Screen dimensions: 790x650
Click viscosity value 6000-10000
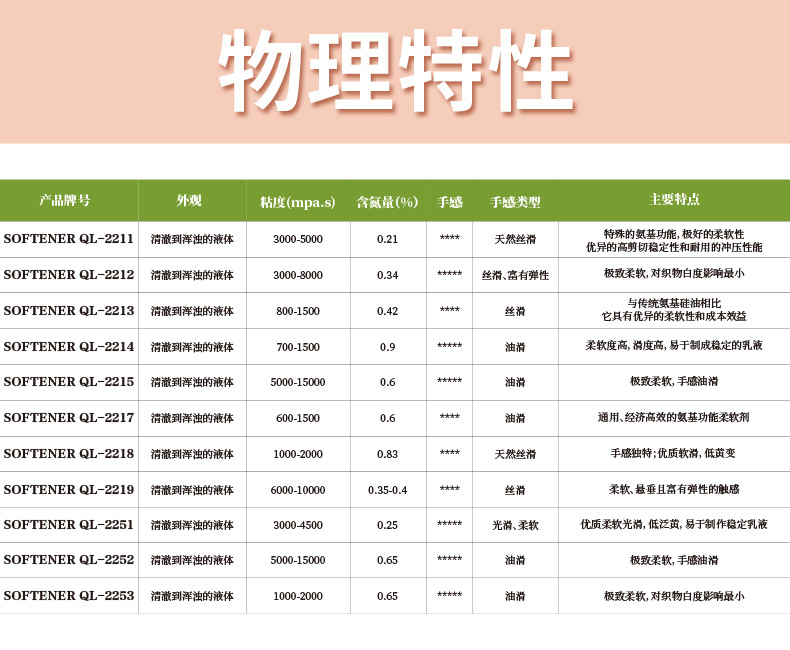pos(298,490)
